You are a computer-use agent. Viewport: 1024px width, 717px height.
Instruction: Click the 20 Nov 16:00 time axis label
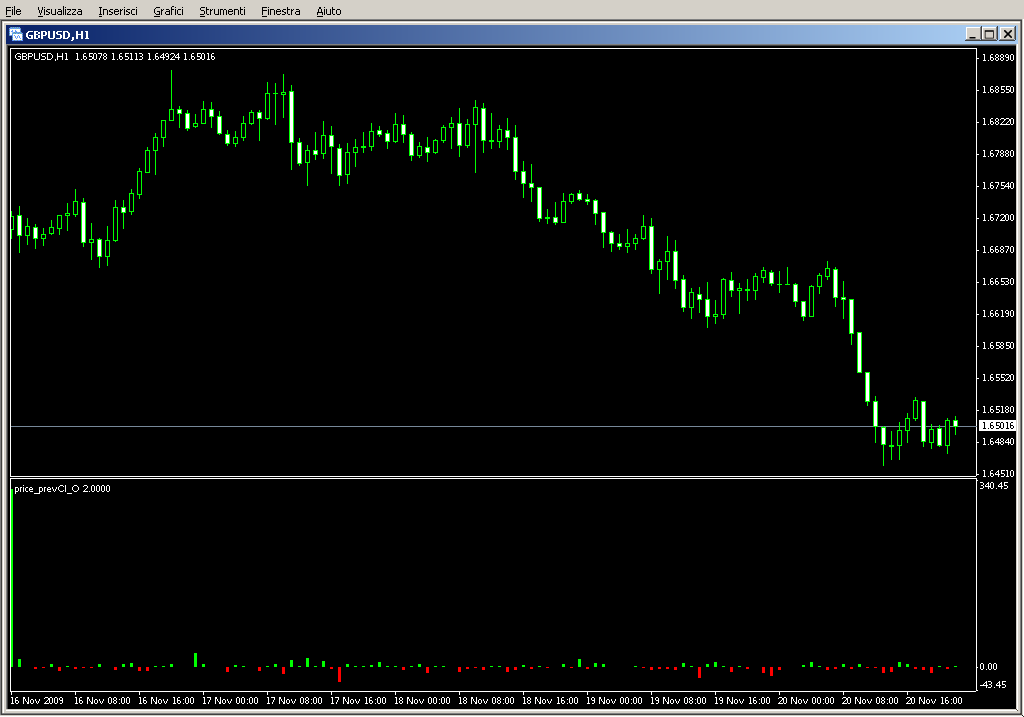click(x=933, y=701)
